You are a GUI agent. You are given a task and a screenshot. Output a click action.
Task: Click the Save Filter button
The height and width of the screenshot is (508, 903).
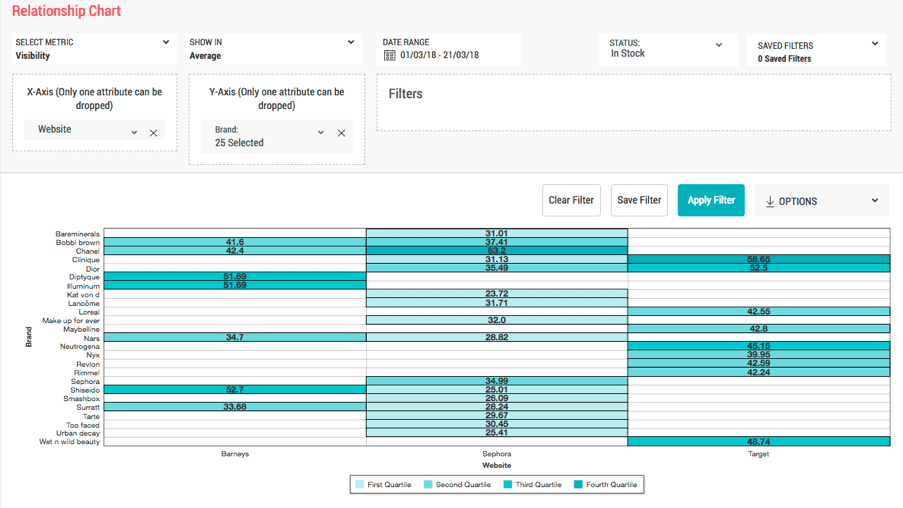tap(639, 200)
